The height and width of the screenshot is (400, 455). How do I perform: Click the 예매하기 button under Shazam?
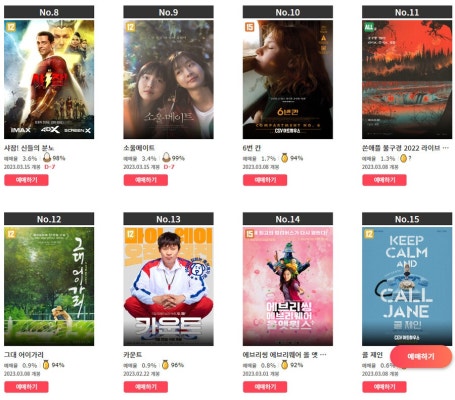(26, 180)
